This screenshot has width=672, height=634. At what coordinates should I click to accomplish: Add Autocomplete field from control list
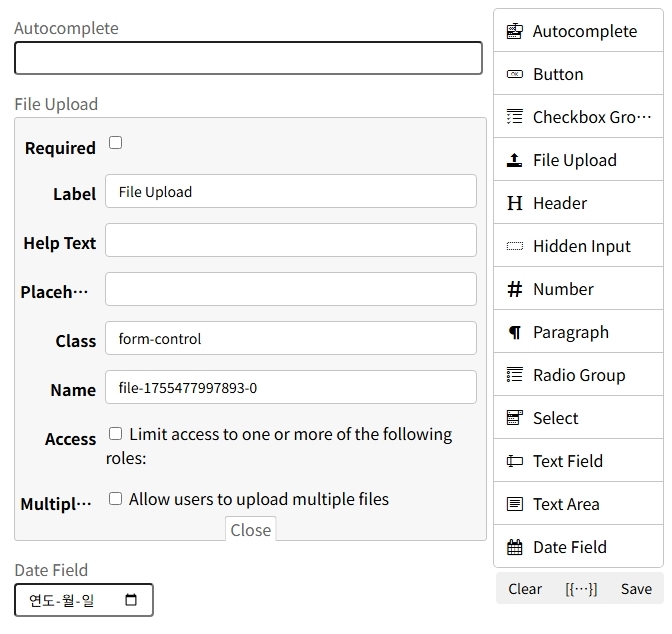[x=578, y=31]
